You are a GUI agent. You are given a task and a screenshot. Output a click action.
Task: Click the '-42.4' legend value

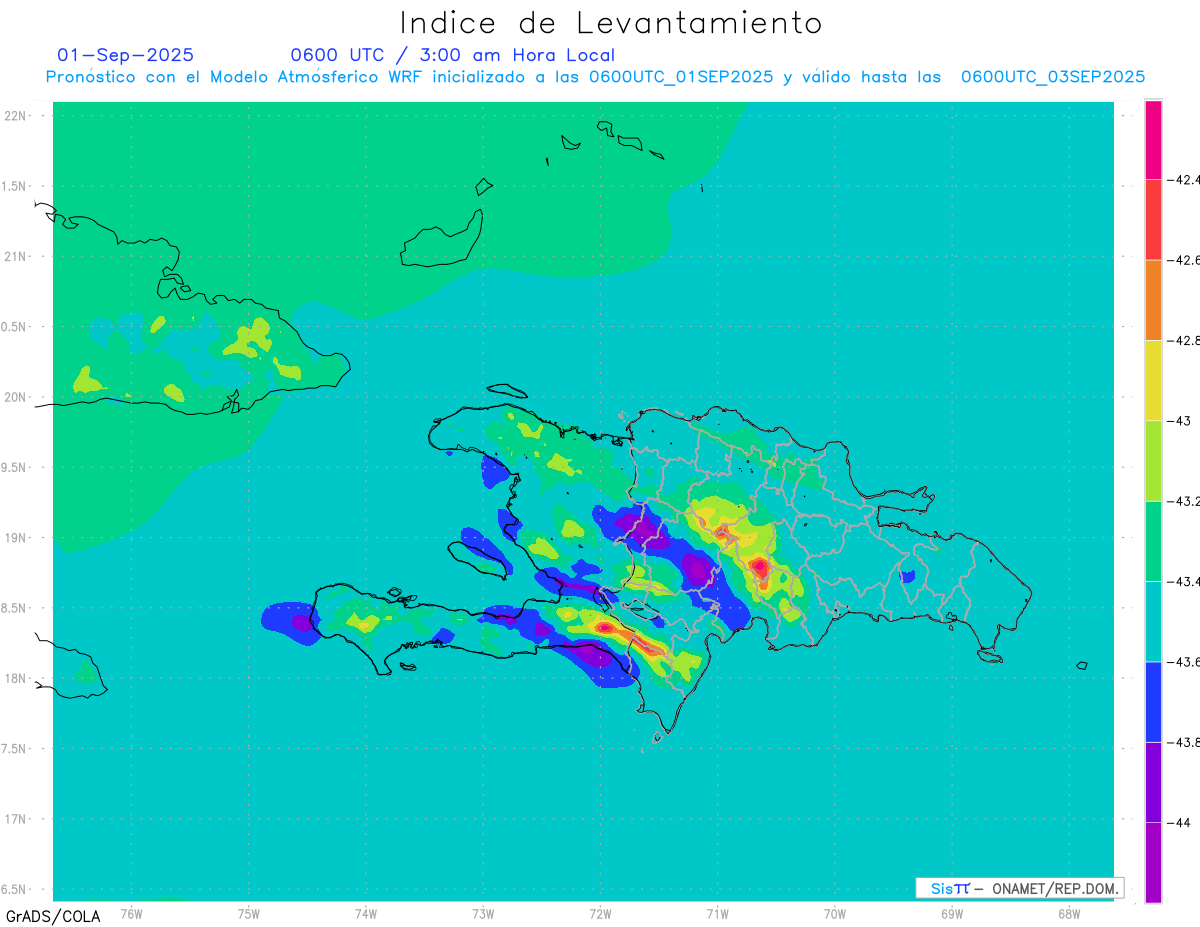[x=1184, y=180]
